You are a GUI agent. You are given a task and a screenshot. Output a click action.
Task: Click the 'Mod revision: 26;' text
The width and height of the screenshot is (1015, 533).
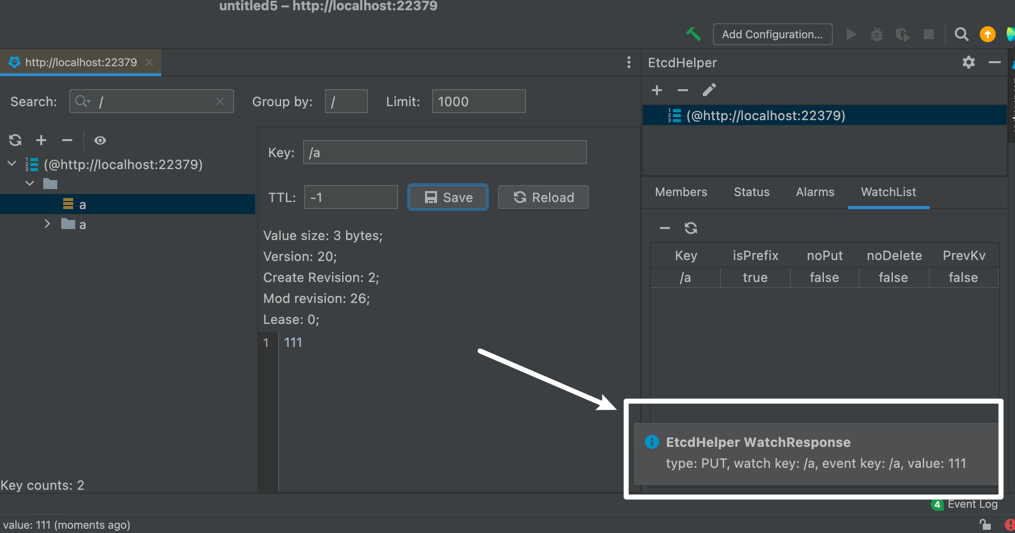click(x=317, y=299)
